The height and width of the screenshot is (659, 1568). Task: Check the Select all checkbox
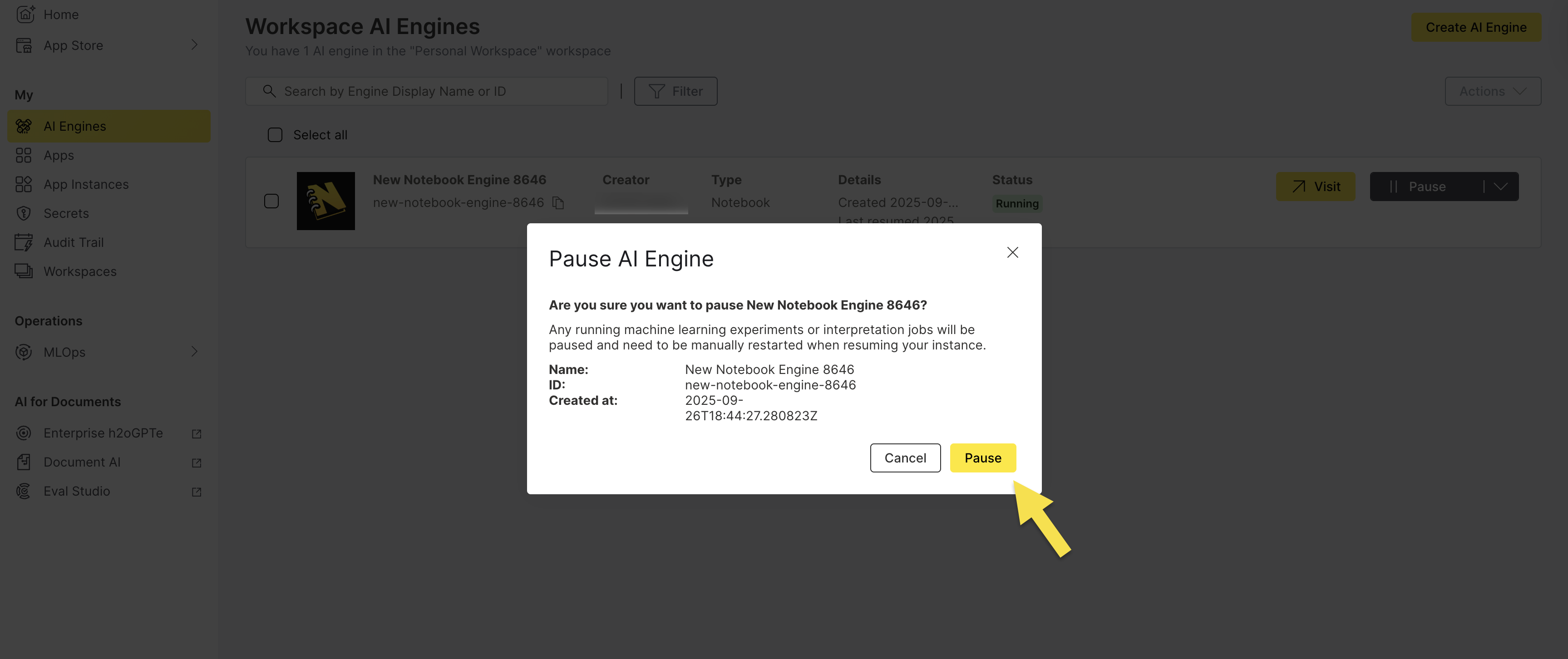[x=275, y=134]
